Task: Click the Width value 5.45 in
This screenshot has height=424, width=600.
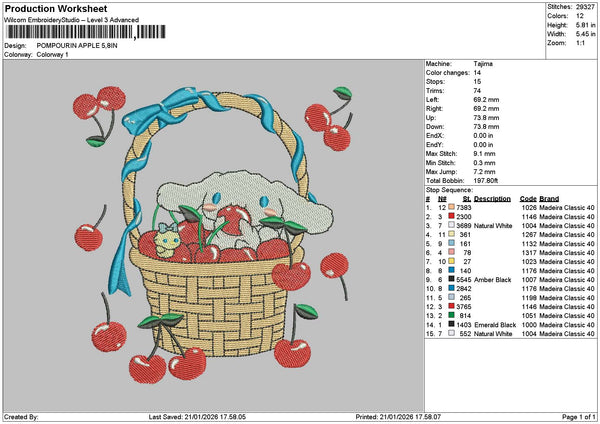Action: pos(585,34)
